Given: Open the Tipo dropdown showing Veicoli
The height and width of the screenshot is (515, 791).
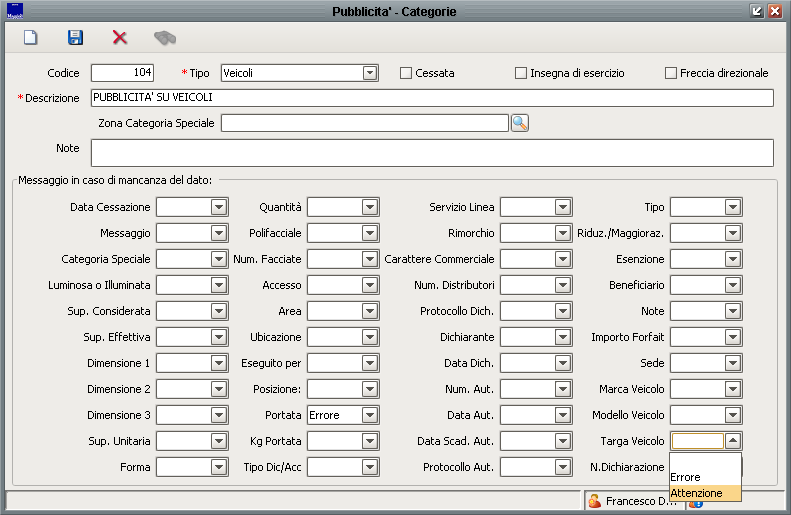Looking at the screenshot, I should (369, 73).
